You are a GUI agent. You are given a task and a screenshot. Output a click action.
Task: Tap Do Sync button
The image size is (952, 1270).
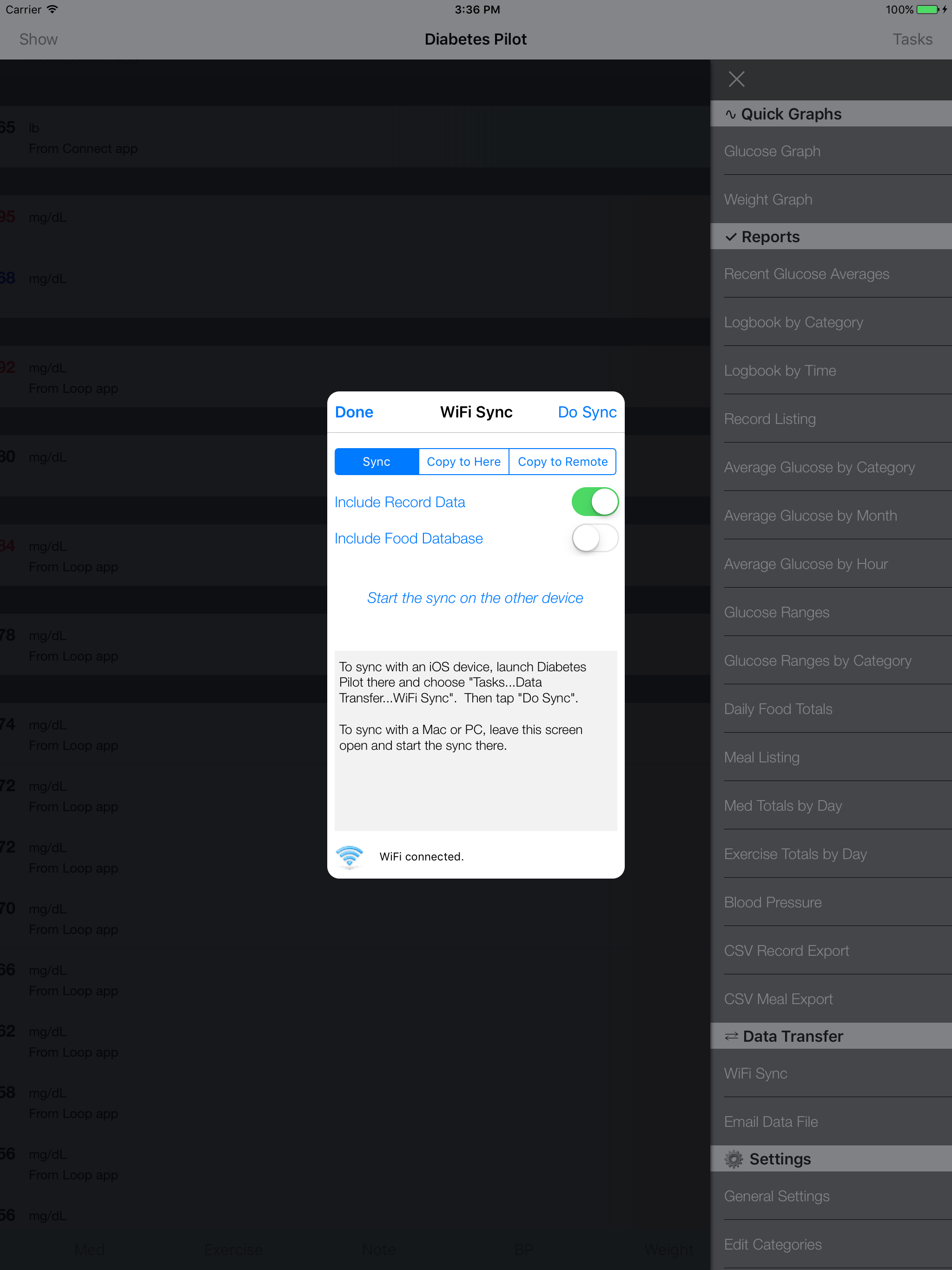pos(587,412)
